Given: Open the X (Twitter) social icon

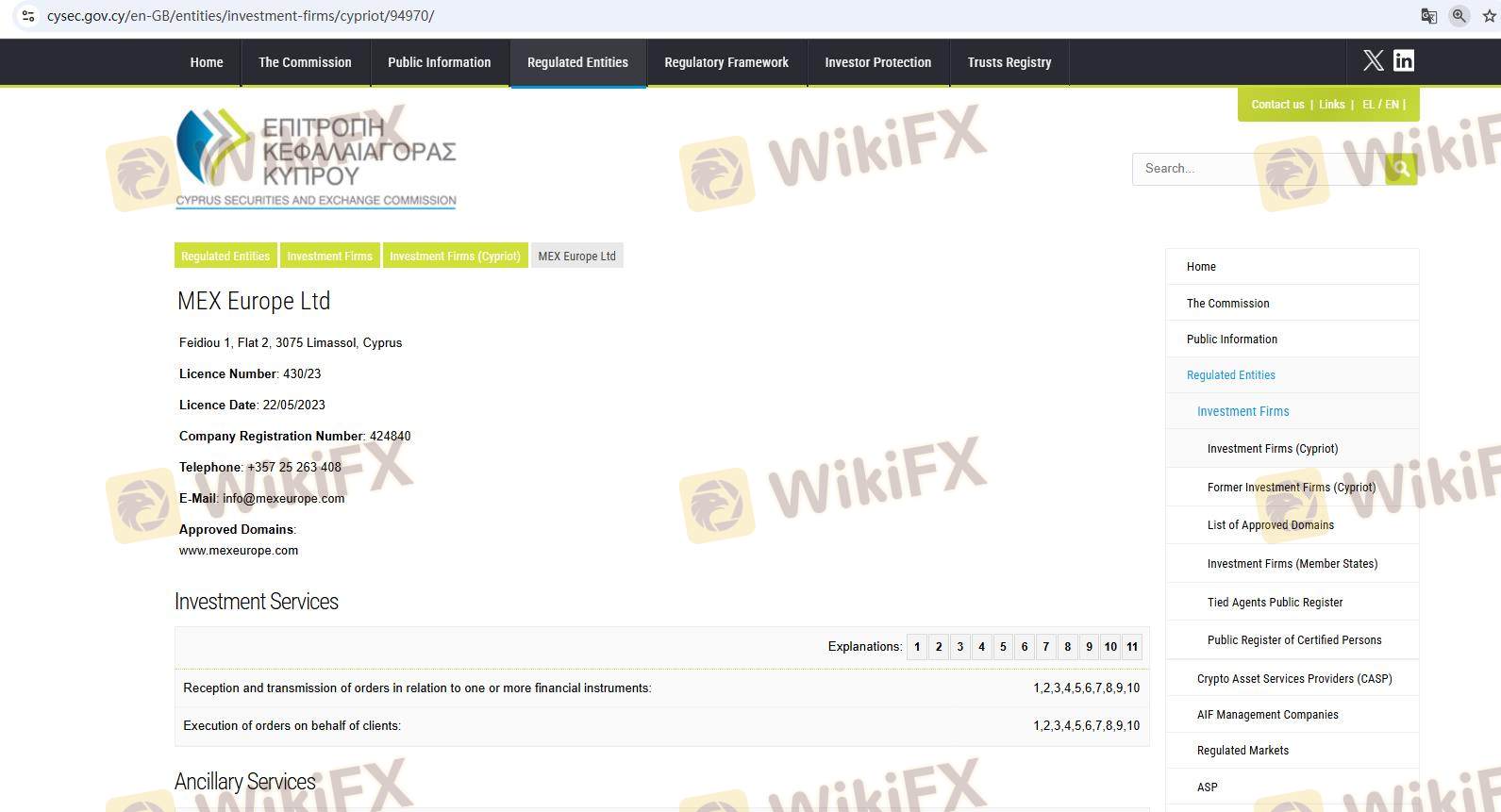Looking at the screenshot, I should coord(1374,61).
